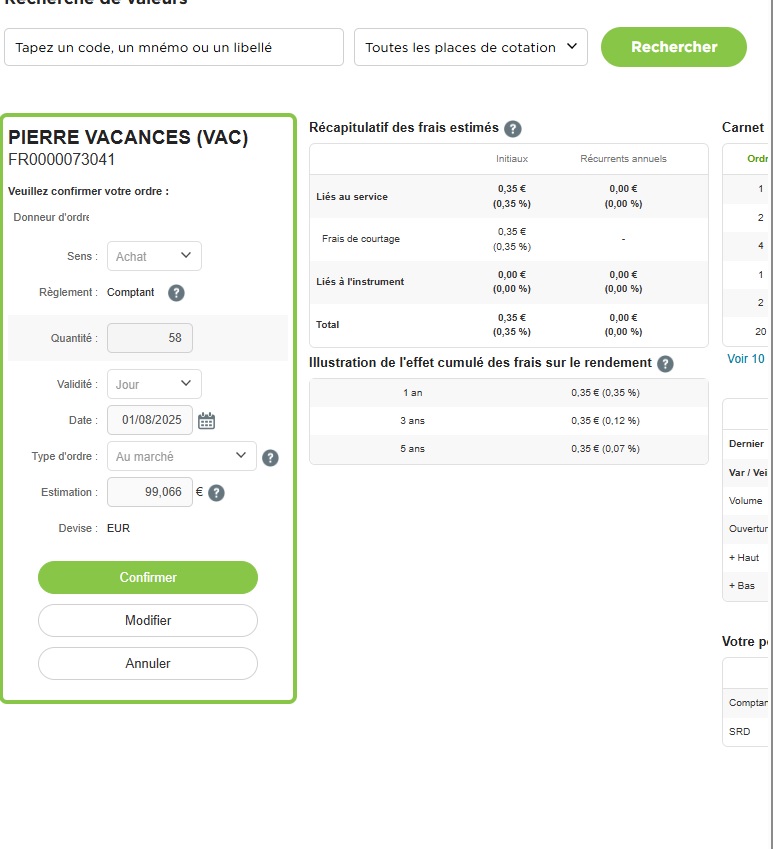Click the Estimation field showing 99,066
The image size is (773, 849).
(150, 492)
